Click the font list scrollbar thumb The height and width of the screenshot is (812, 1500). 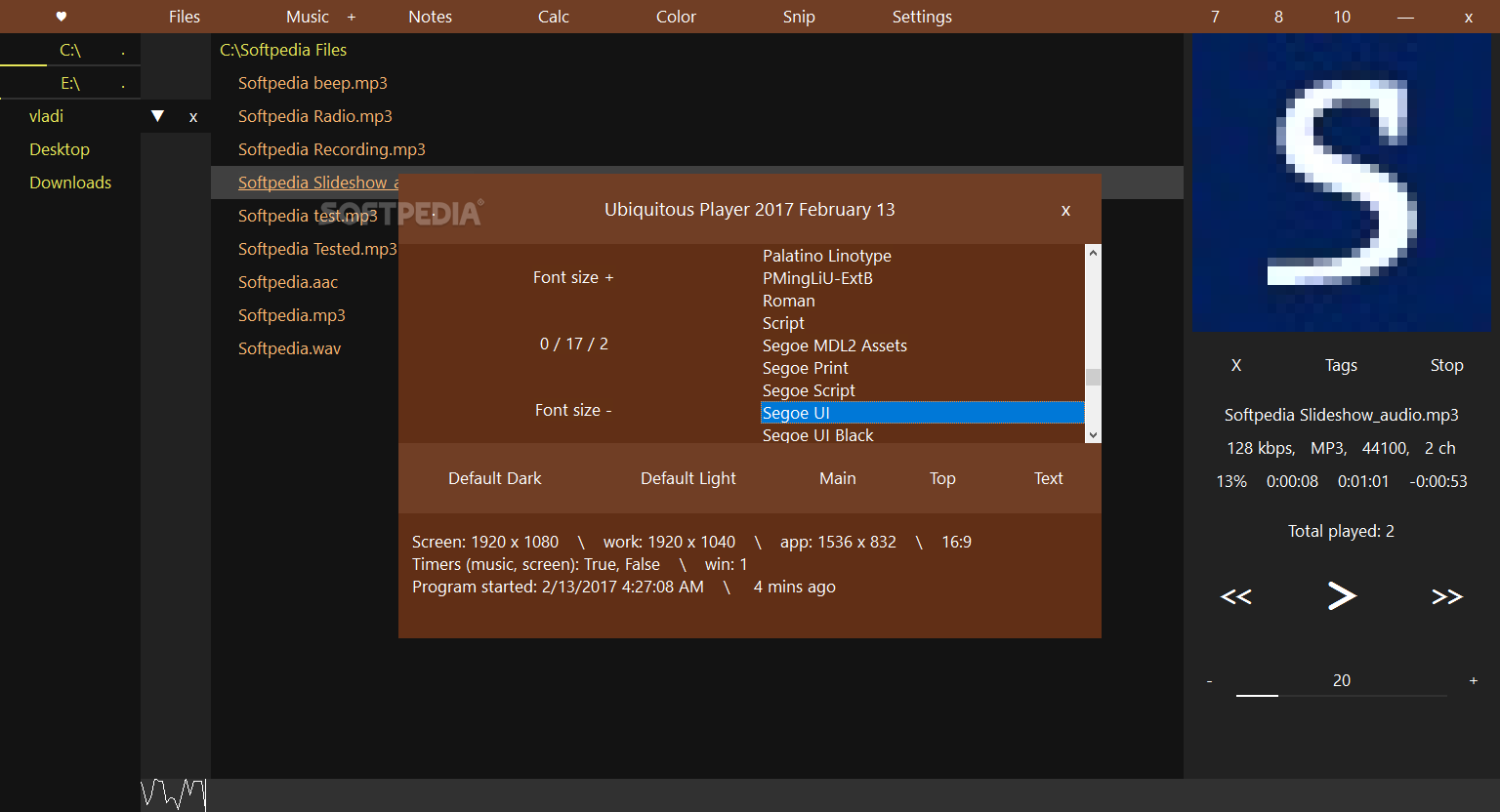[x=1093, y=377]
